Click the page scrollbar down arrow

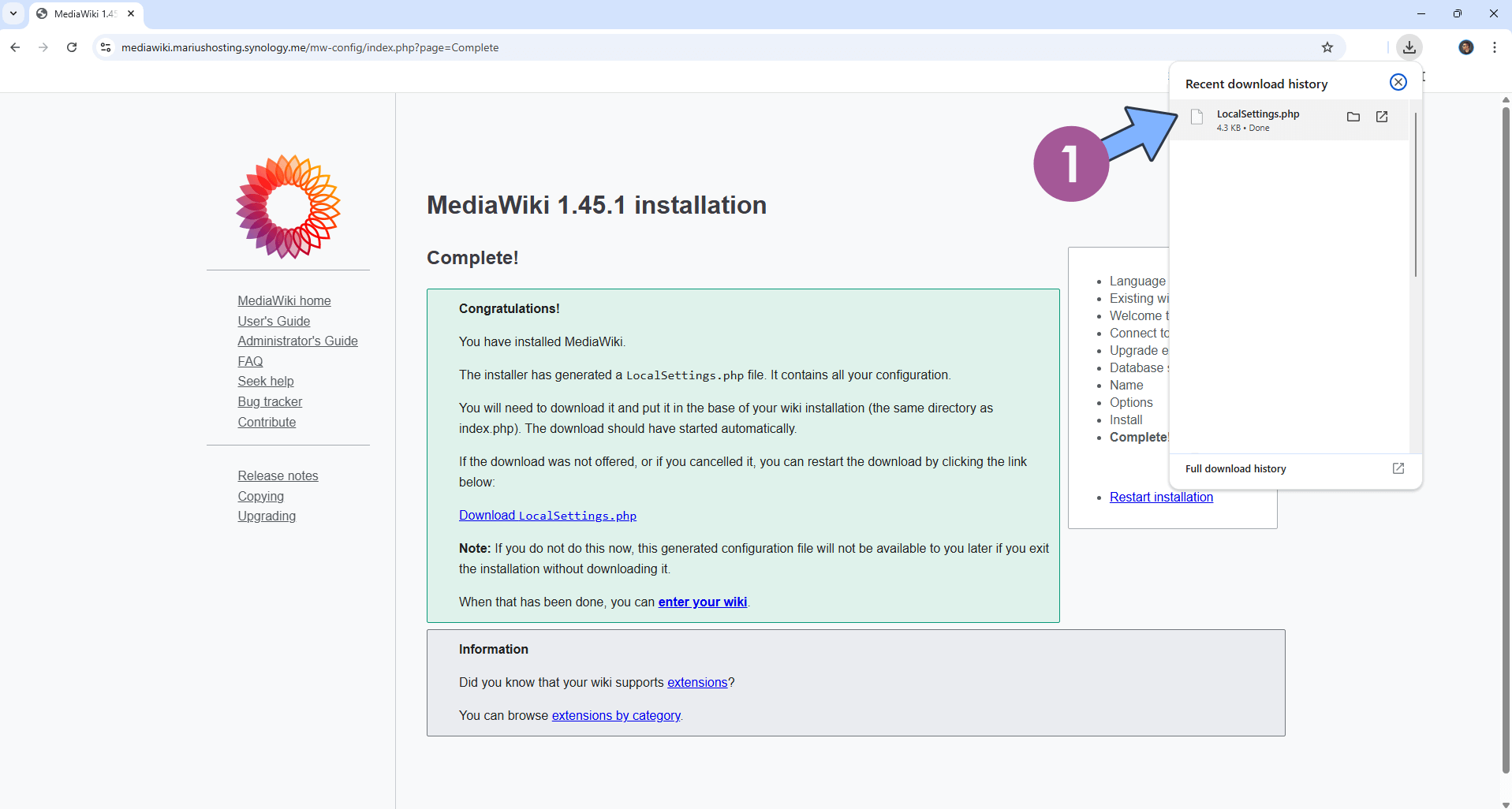(x=1505, y=802)
